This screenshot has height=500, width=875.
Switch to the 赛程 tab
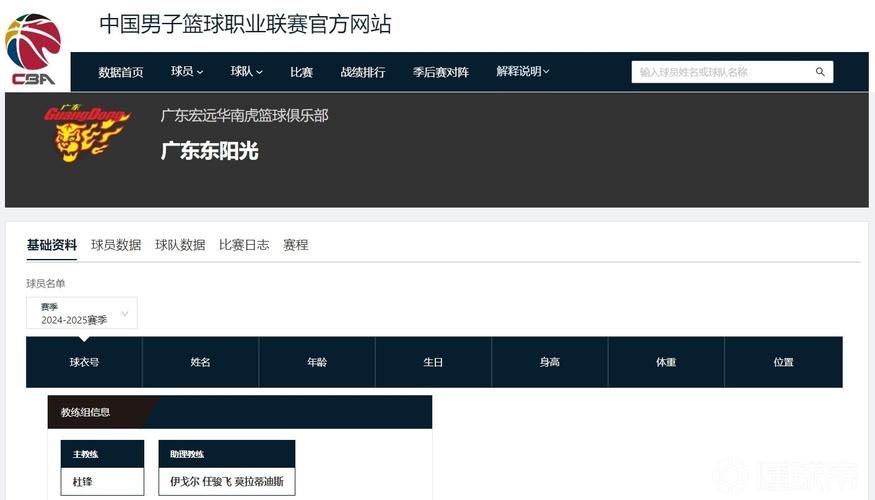pyautogui.click(x=296, y=245)
